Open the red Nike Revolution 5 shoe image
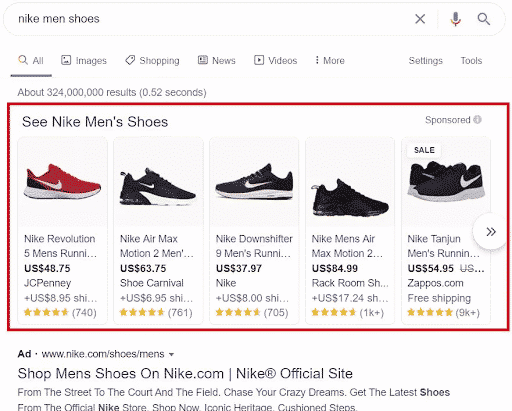The width and height of the screenshot is (512, 411). coord(62,182)
